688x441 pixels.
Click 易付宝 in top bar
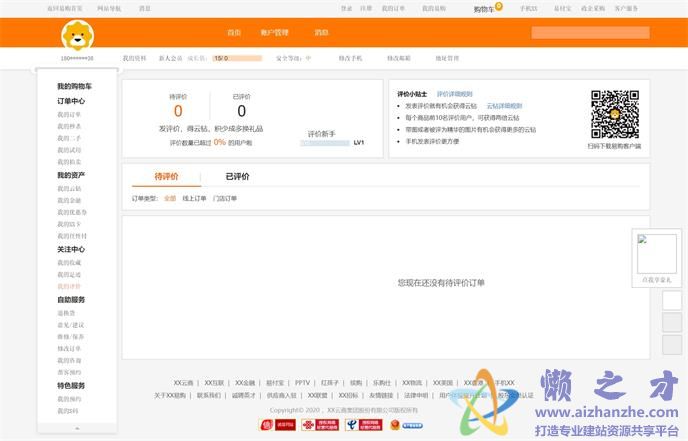point(563,8)
